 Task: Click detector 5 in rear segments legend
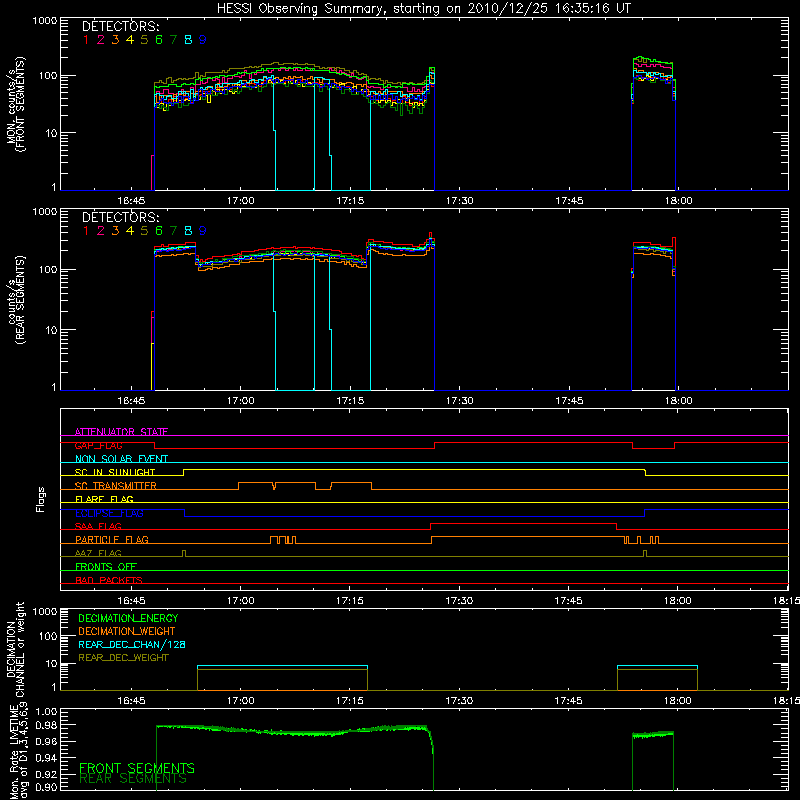click(144, 231)
